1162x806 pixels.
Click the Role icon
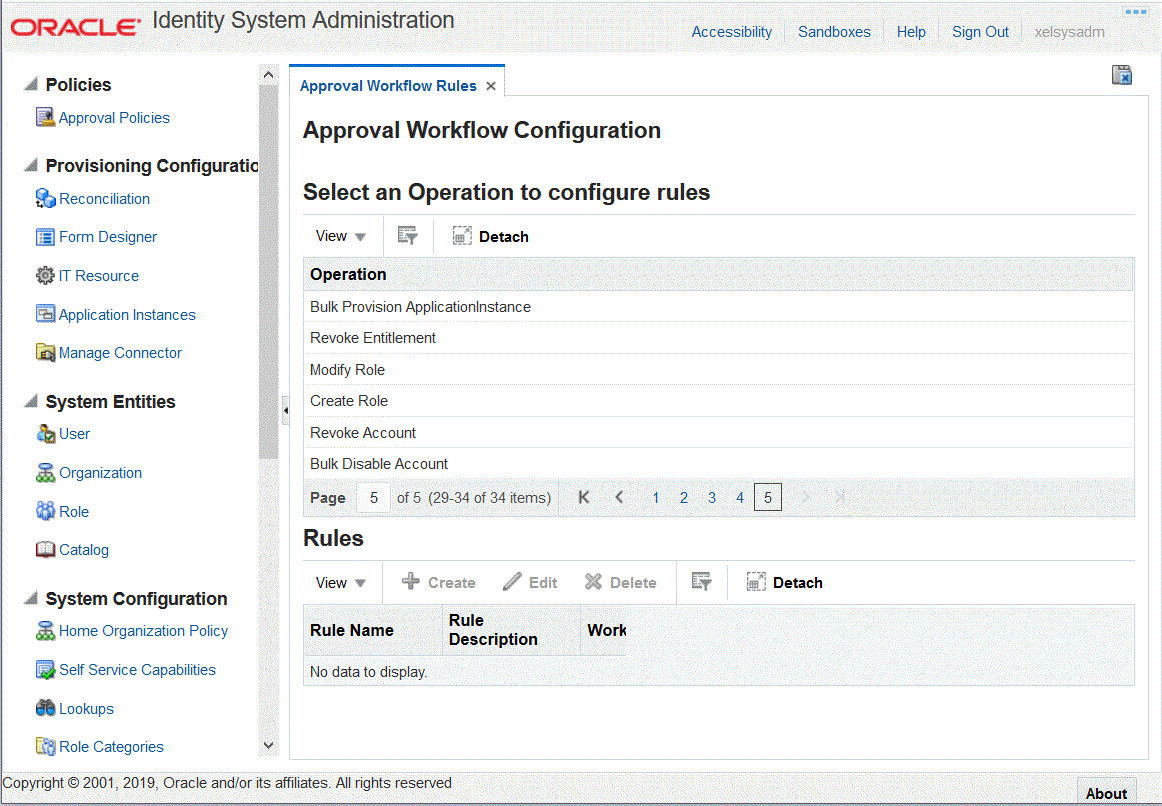45,511
